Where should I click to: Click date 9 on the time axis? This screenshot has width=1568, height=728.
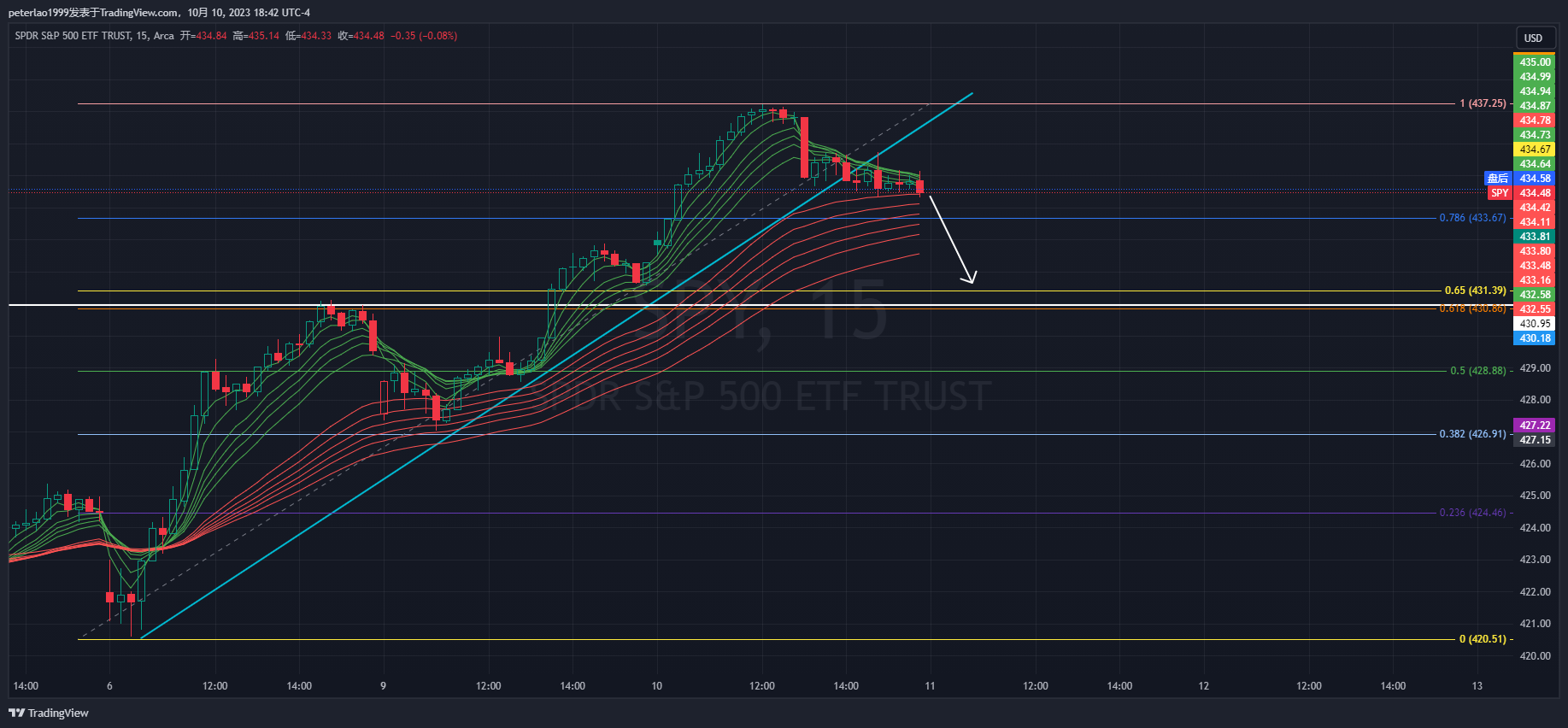[x=383, y=686]
